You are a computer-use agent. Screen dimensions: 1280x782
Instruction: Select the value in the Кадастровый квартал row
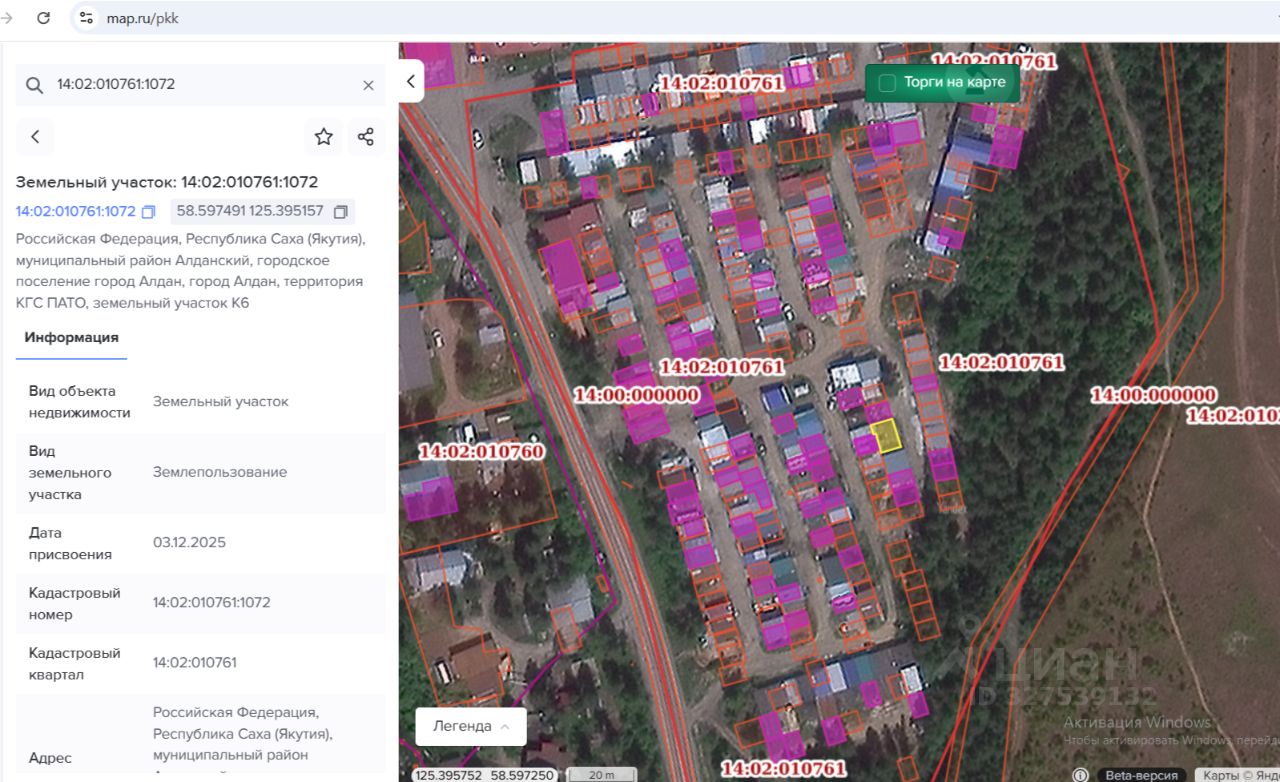point(195,663)
